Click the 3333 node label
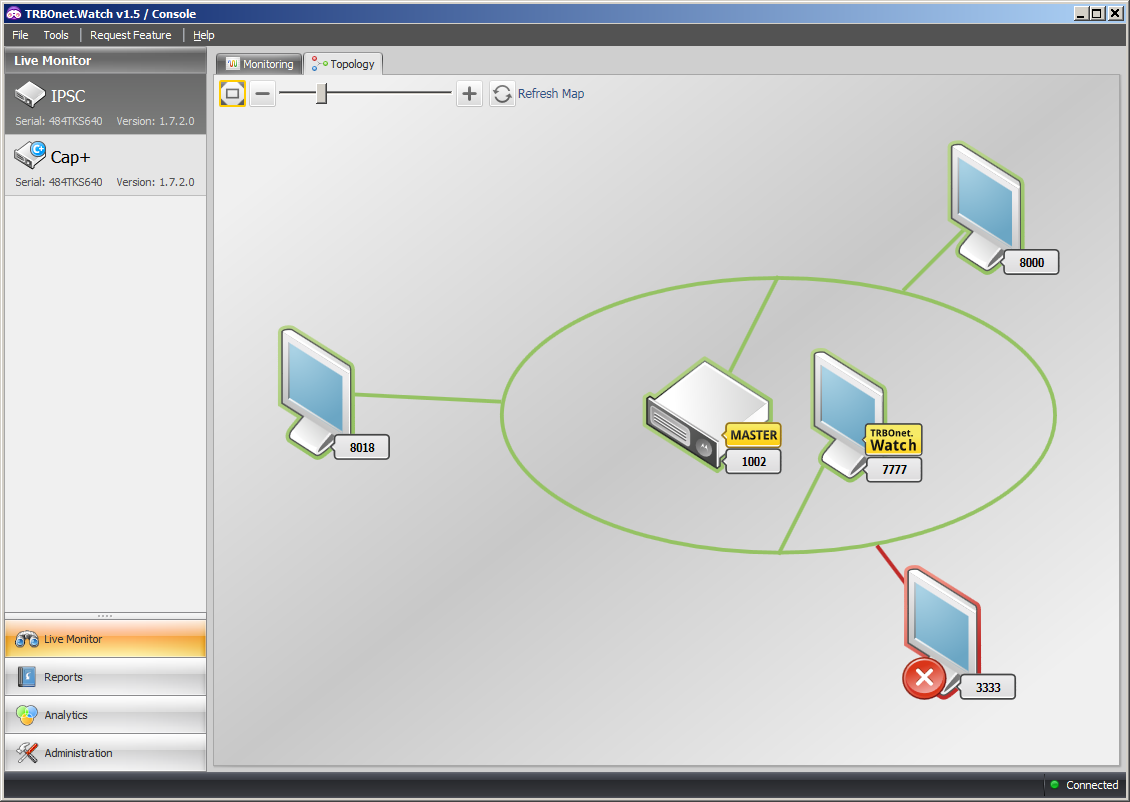1130x802 pixels. tap(988, 687)
